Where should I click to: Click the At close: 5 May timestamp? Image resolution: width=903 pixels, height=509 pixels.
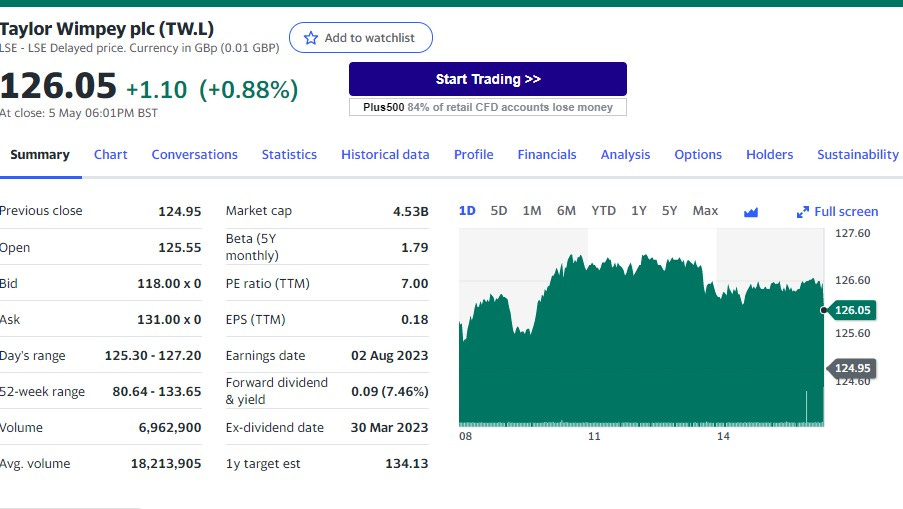click(x=79, y=113)
